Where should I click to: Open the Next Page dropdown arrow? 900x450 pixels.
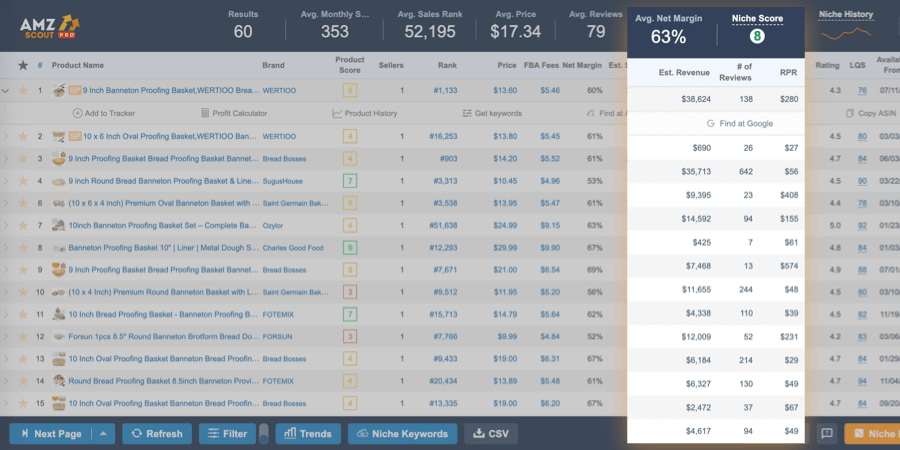pyautogui.click(x=103, y=434)
